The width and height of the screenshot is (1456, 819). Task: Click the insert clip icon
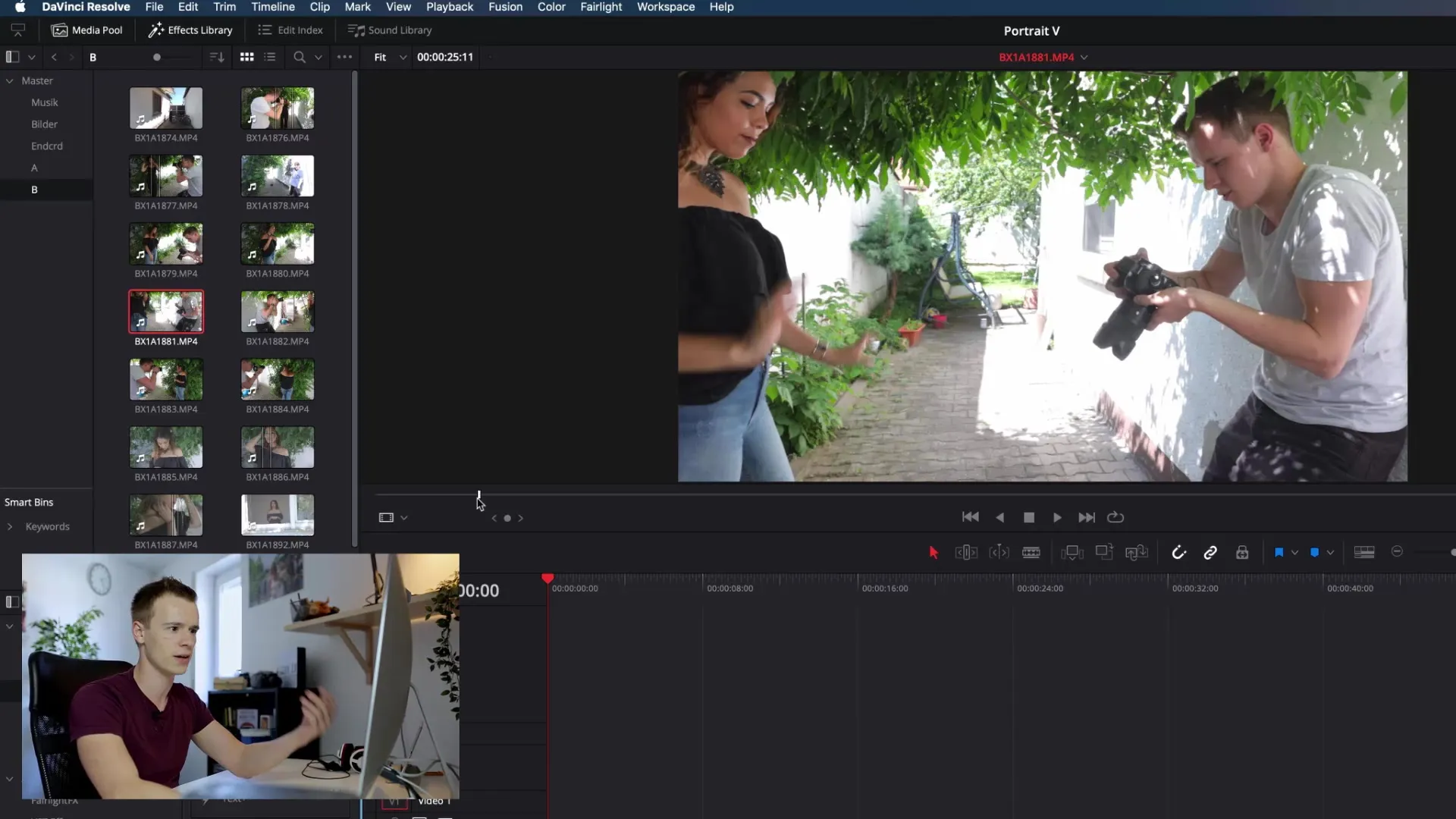pyautogui.click(x=1072, y=553)
